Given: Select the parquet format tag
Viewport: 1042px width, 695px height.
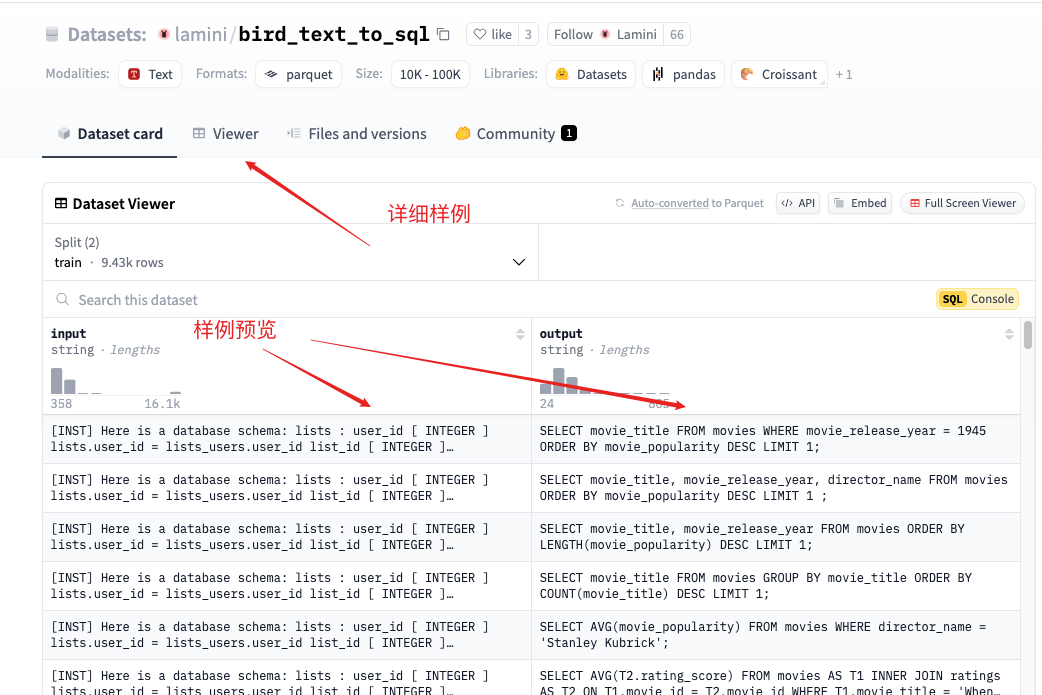Looking at the screenshot, I should [299, 74].
